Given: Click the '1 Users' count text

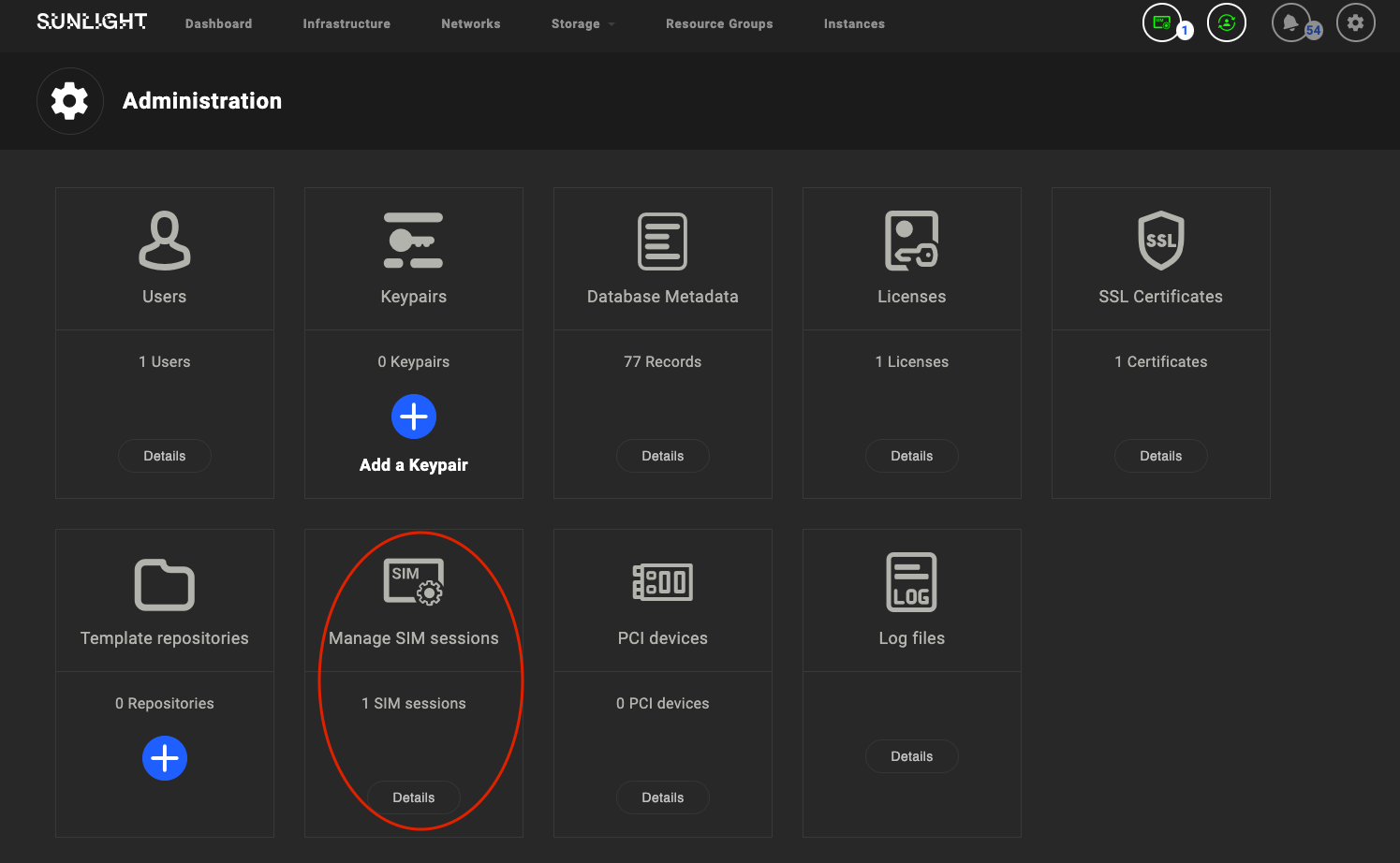Looking at the screenshot, I should pos(165,362).
